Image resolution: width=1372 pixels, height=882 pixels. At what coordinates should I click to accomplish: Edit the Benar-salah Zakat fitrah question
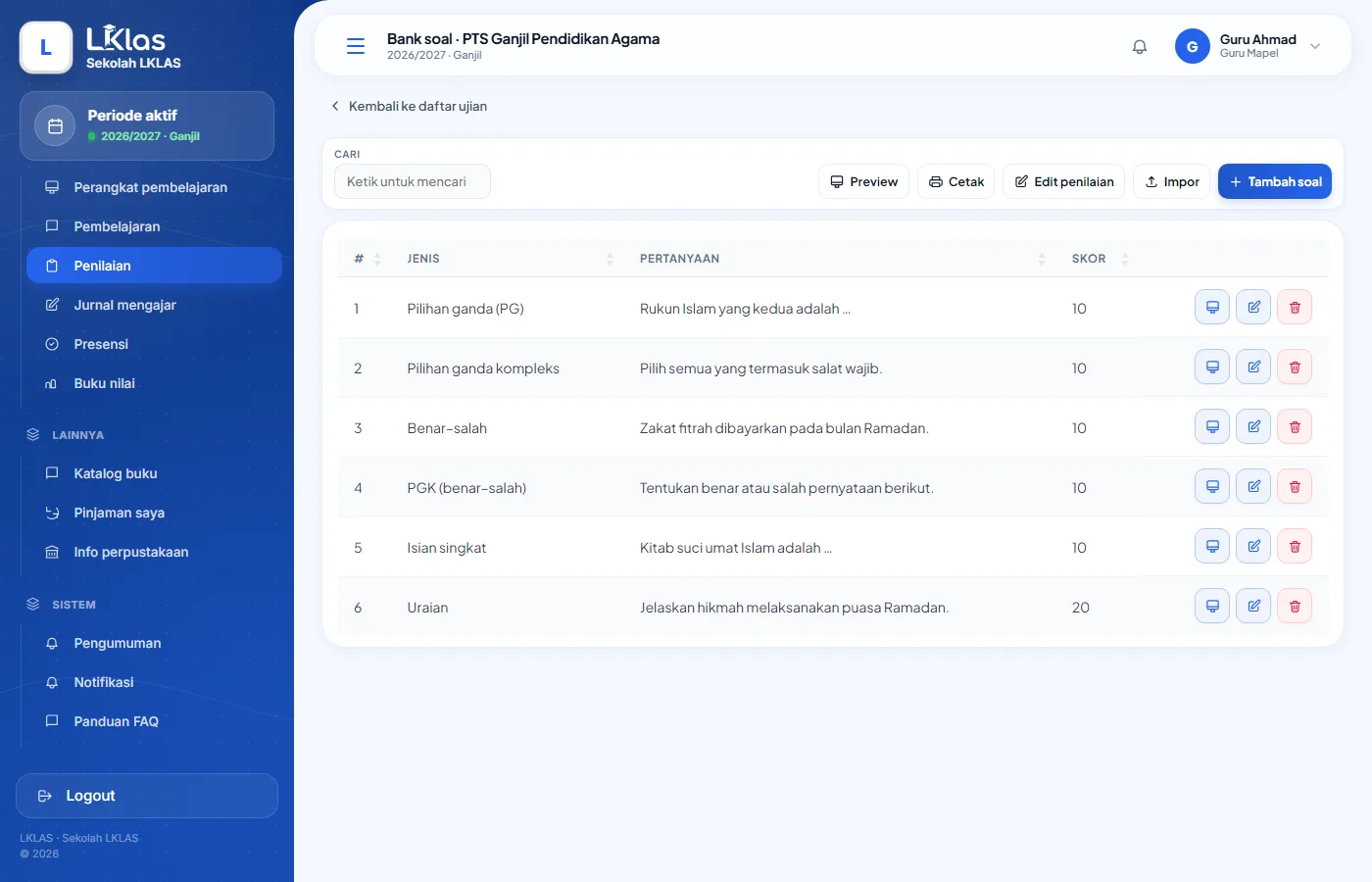(x=1253, y=427)
